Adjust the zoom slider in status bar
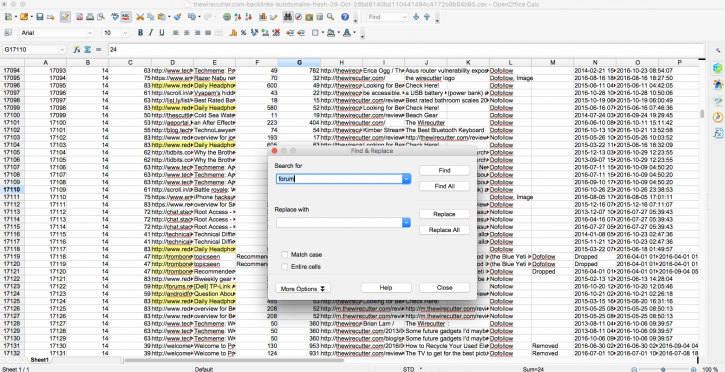Viewport: 725px width, 372px height. [664, 369]
